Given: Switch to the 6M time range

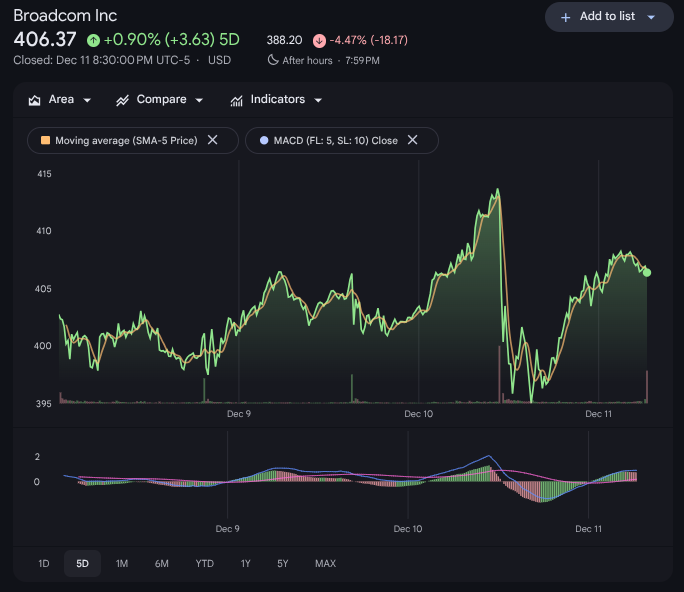Looking at the screenshot, I should tap(161, 564).
